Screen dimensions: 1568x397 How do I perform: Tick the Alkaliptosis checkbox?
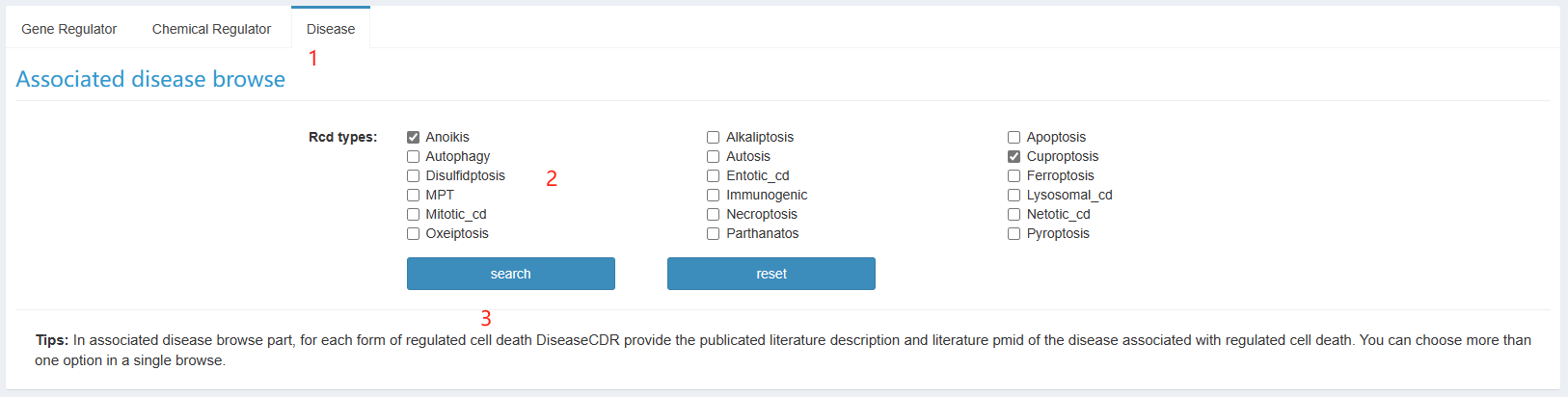click(x=714, y=138)
